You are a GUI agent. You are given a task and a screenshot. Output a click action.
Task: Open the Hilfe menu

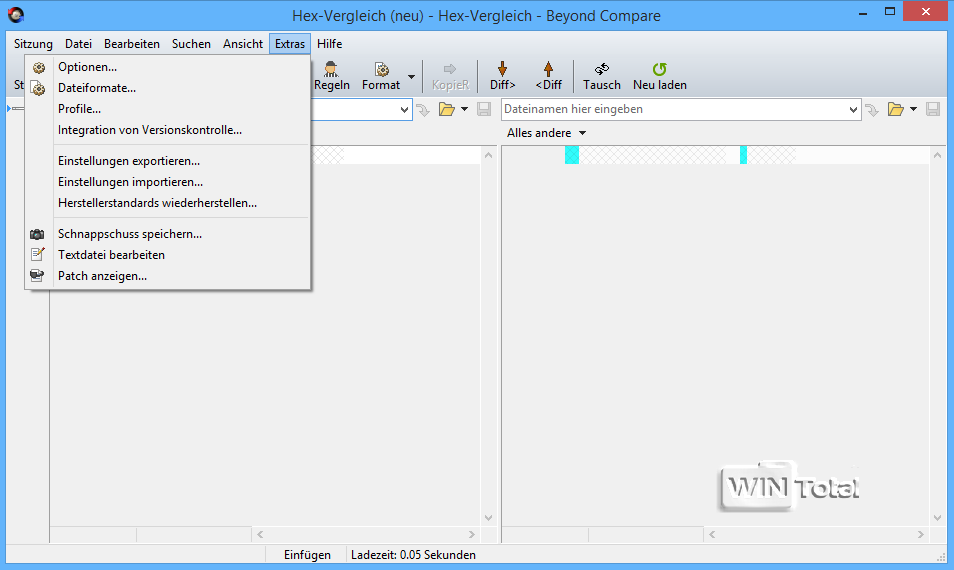click(x=329, y=44)
